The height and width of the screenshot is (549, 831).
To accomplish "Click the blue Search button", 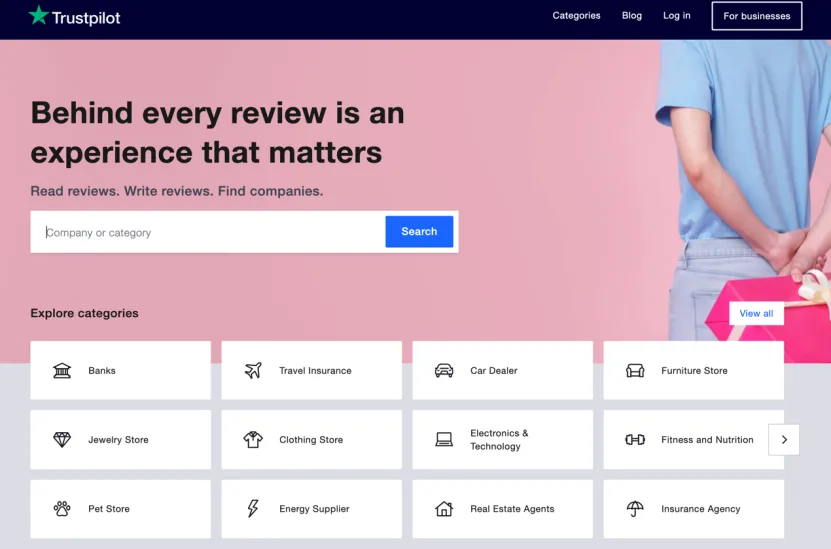I will (419, 232).
